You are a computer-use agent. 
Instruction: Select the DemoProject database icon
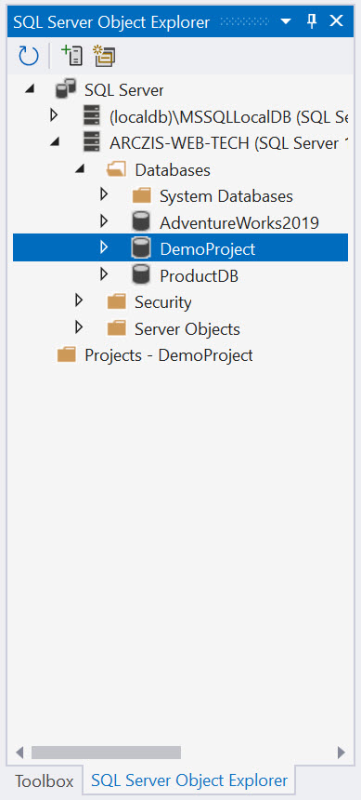click(x=141, y=249)
